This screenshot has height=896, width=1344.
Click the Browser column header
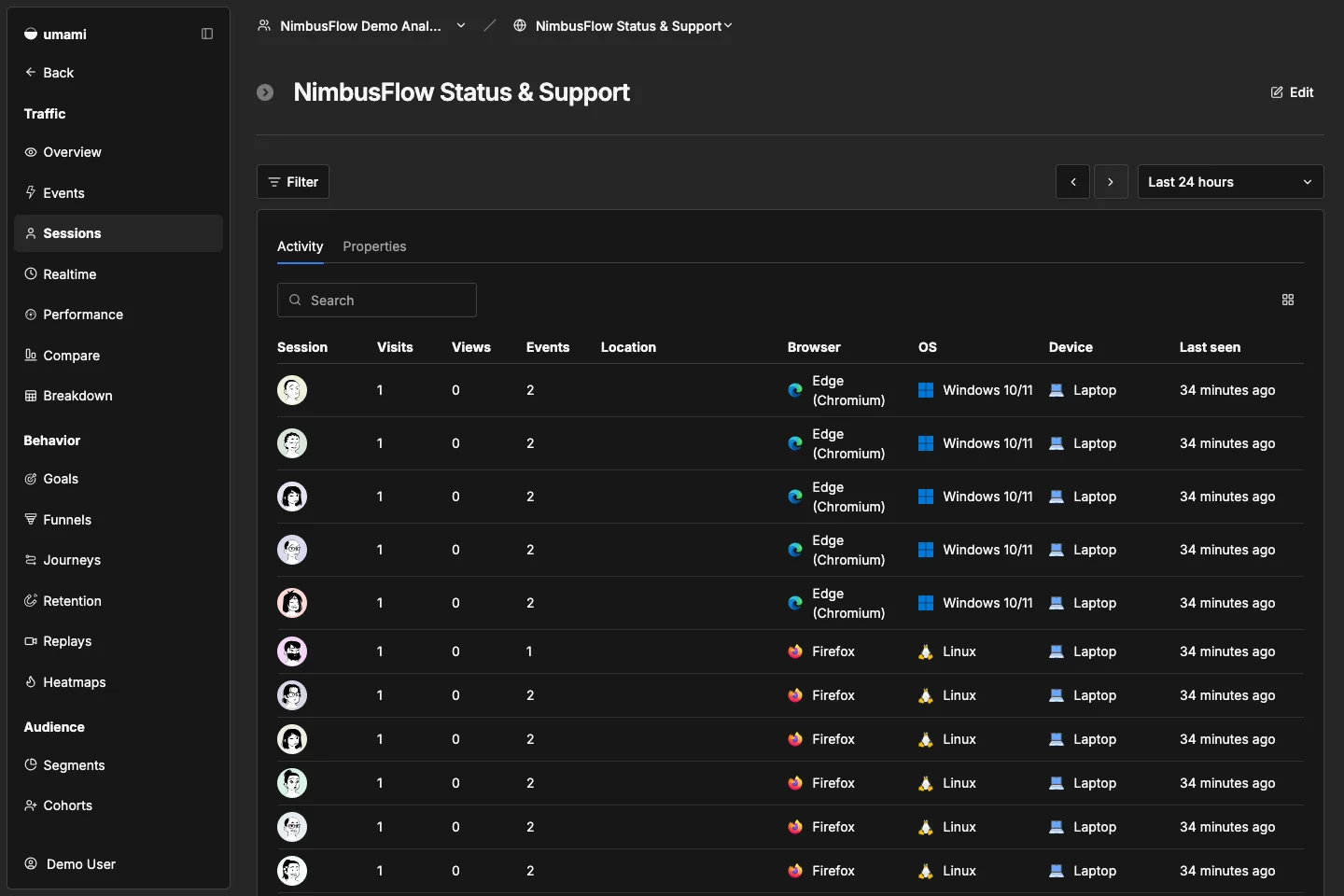[814, 347]
